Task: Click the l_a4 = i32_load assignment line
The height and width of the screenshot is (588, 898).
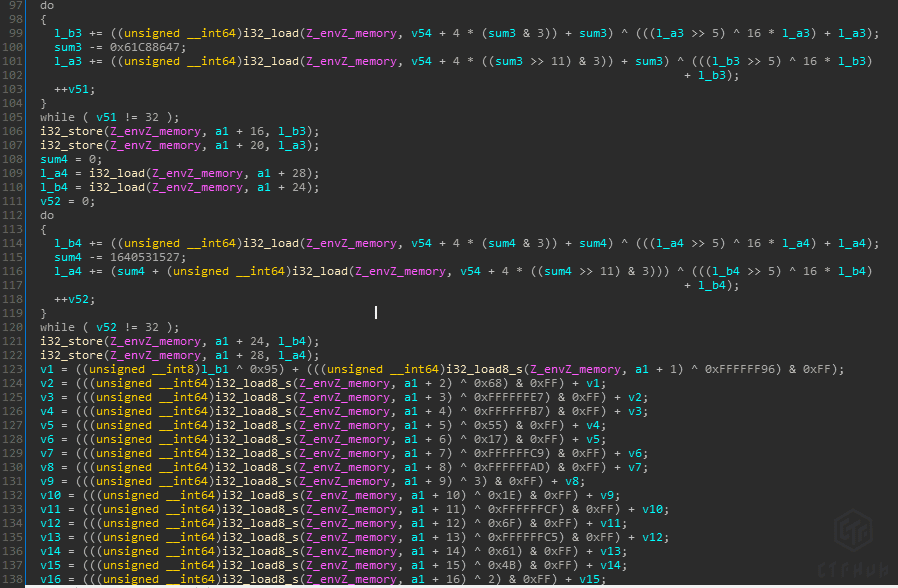Action: 180,173
